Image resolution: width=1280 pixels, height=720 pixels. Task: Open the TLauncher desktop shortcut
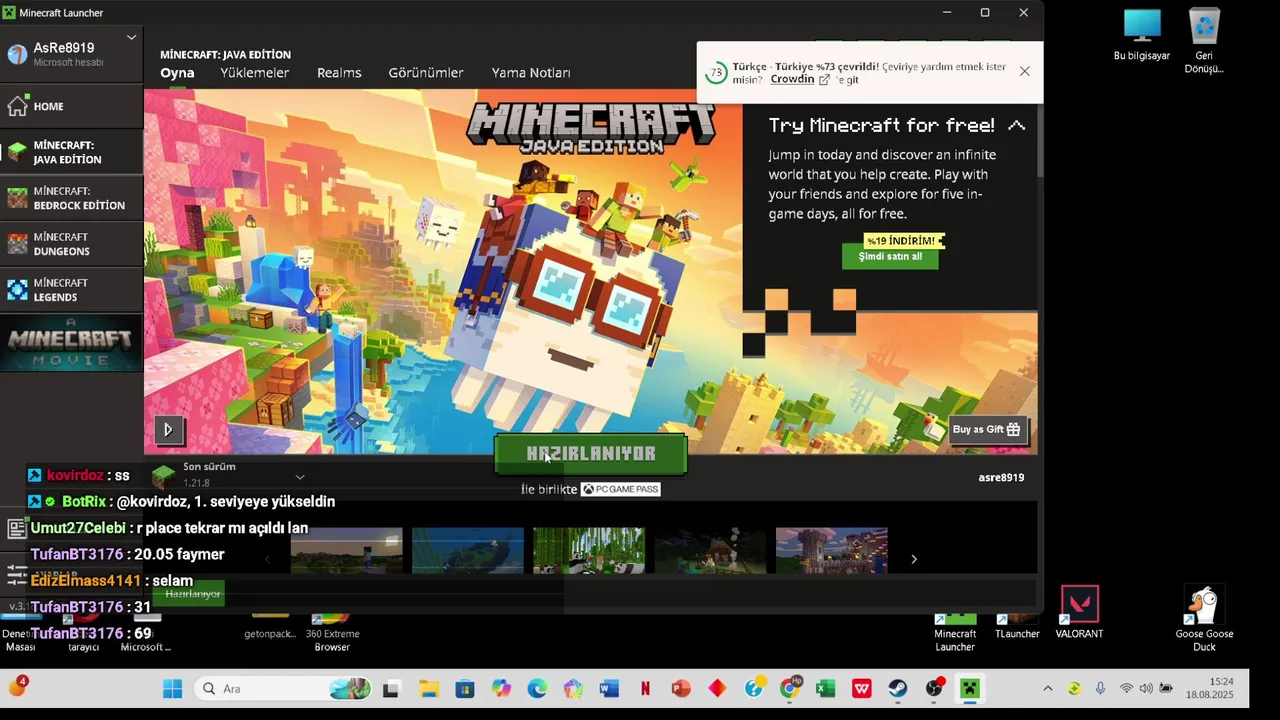click(x=1017, y=625)
